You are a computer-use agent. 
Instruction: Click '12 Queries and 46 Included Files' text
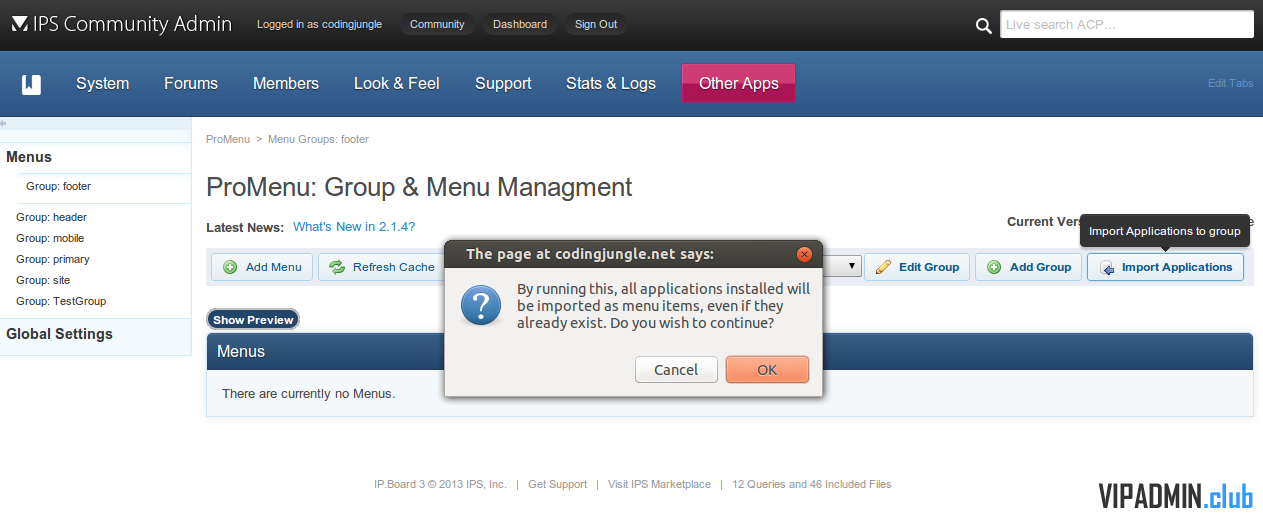click(811, 484)
